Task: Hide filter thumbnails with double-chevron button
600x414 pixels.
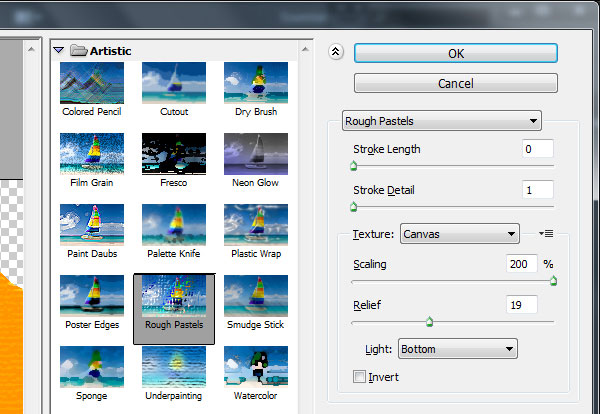Action: point(336,51)
